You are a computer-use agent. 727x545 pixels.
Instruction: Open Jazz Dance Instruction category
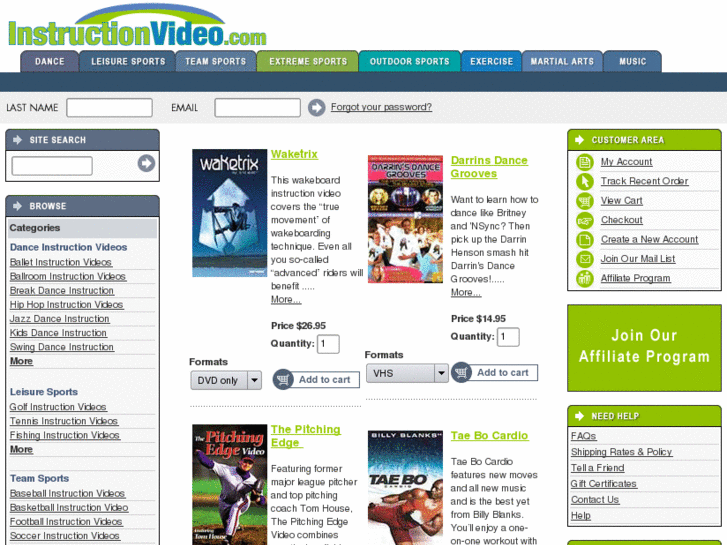click(60, 319)
